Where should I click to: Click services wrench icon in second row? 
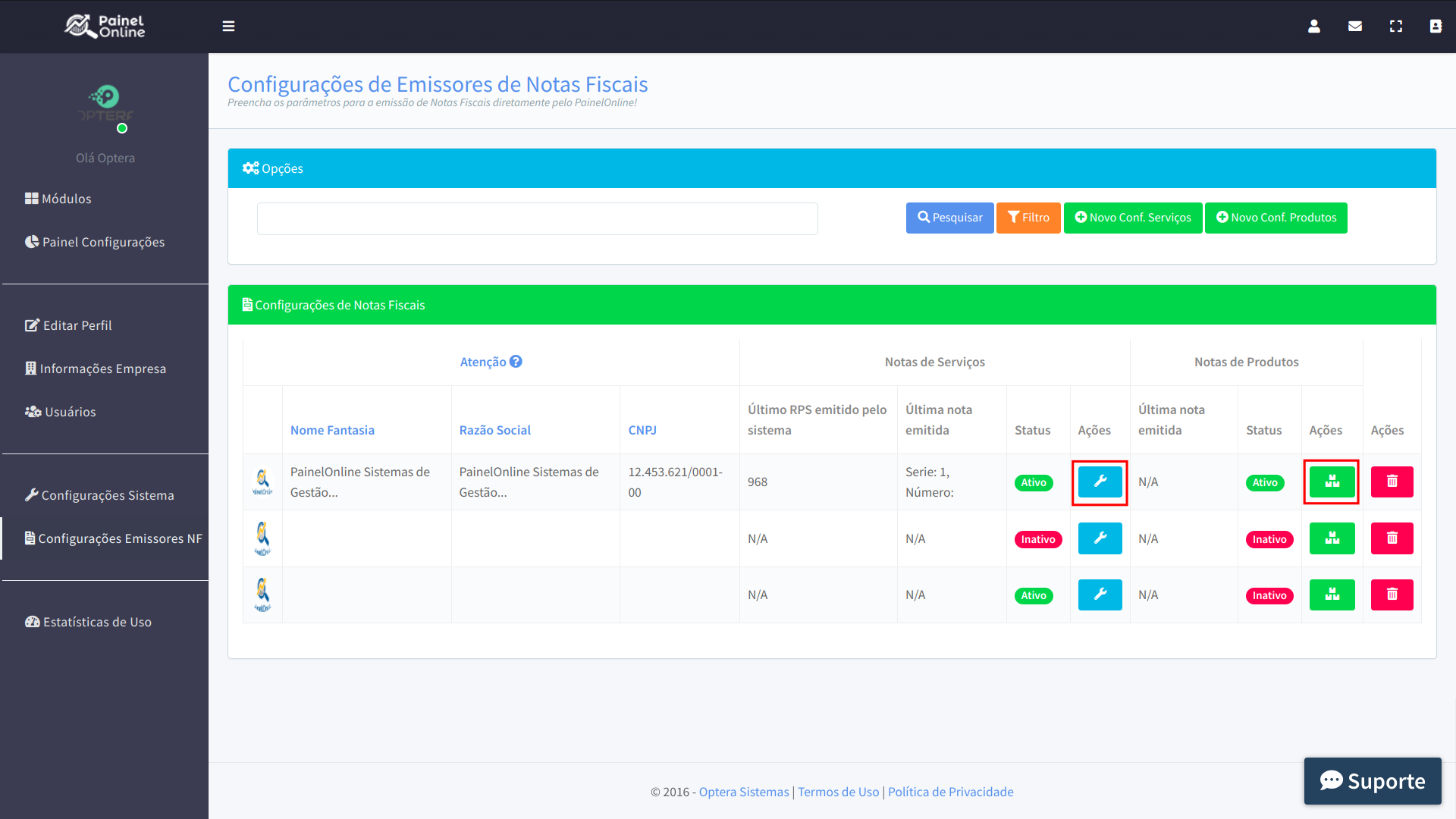[x=1100, y=538]
